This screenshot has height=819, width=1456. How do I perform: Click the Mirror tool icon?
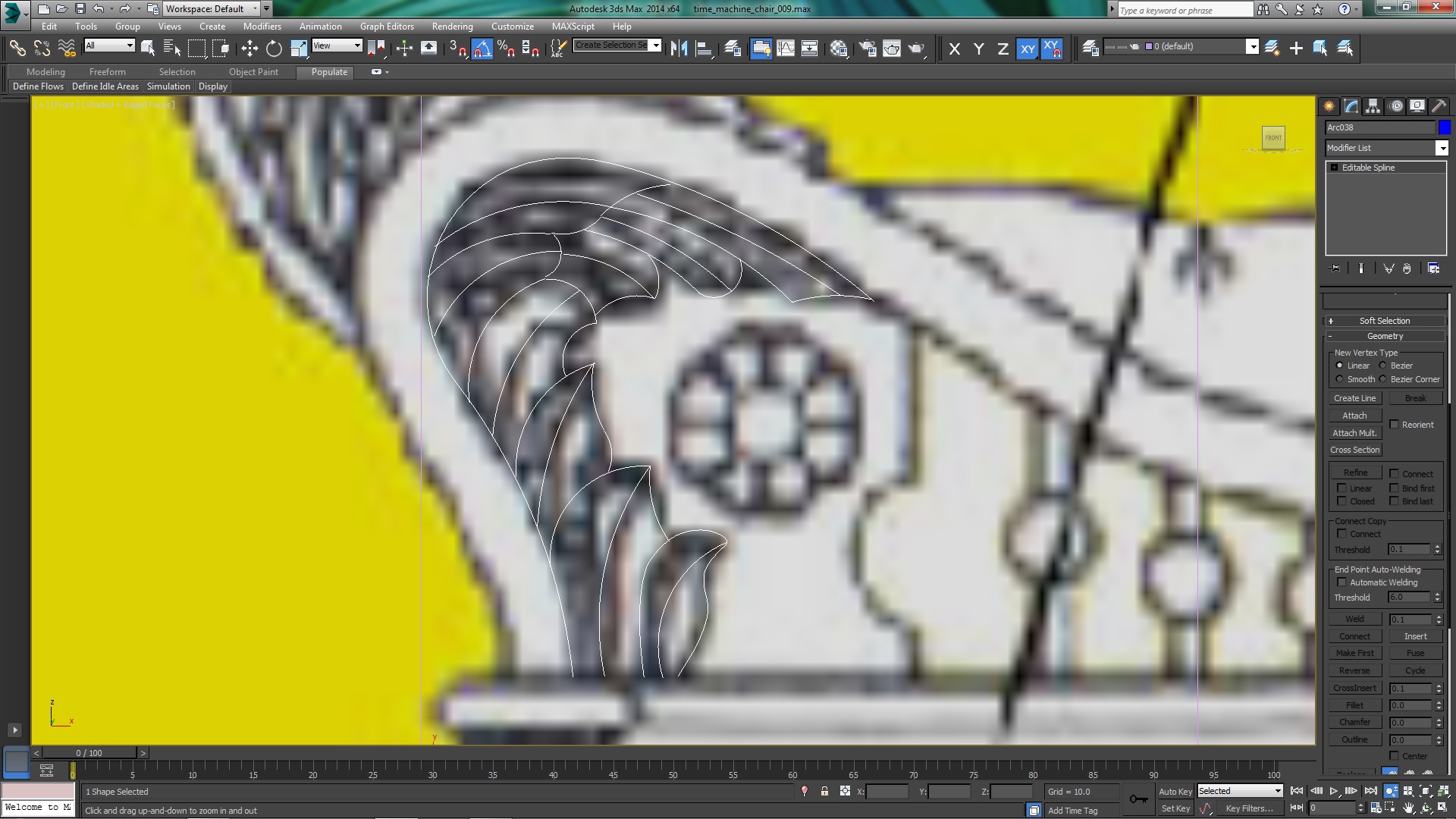pyautogui.click(x=679, y=49)
